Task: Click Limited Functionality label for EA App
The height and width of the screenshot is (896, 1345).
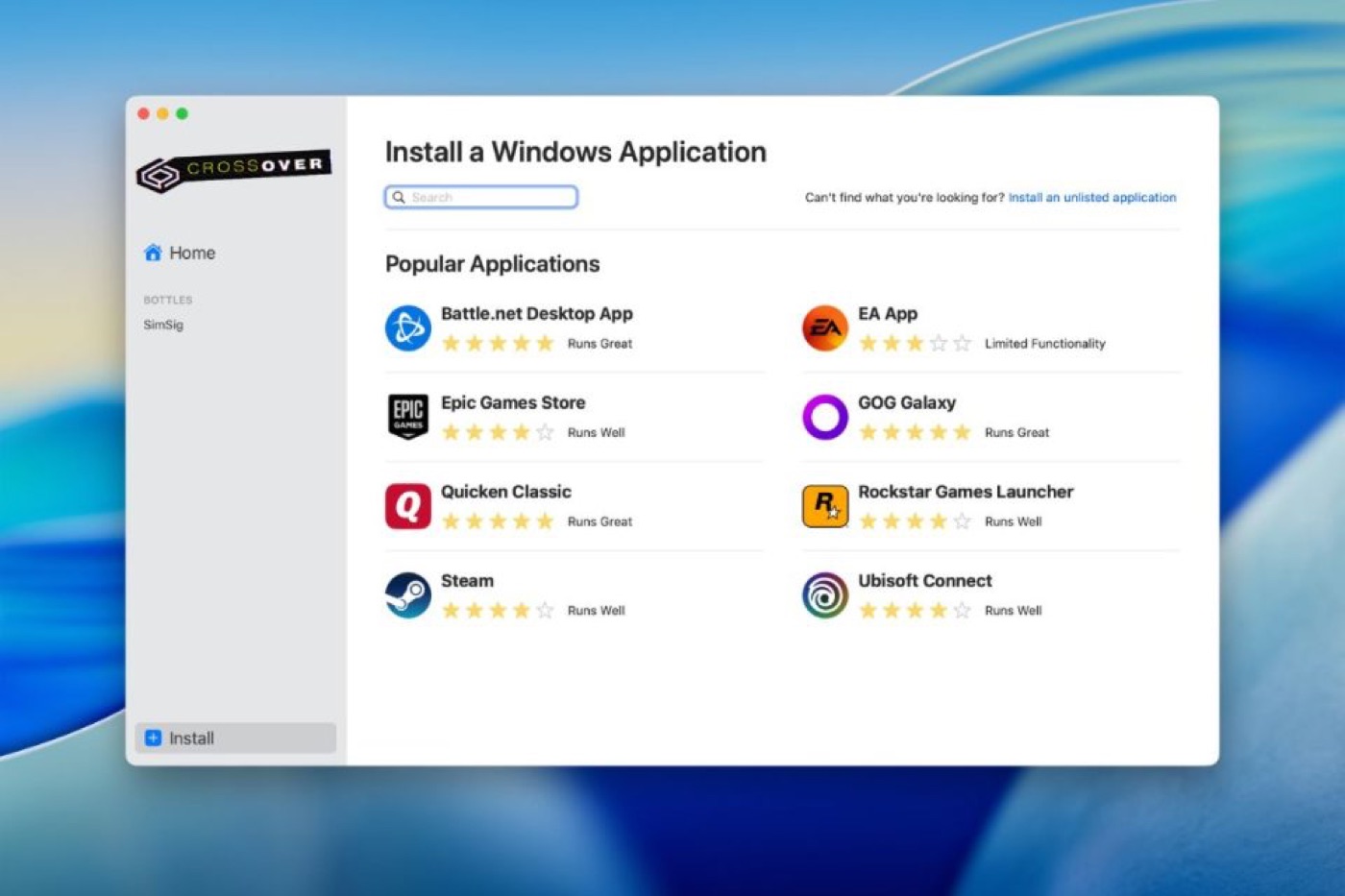Action: [1045, 344]
